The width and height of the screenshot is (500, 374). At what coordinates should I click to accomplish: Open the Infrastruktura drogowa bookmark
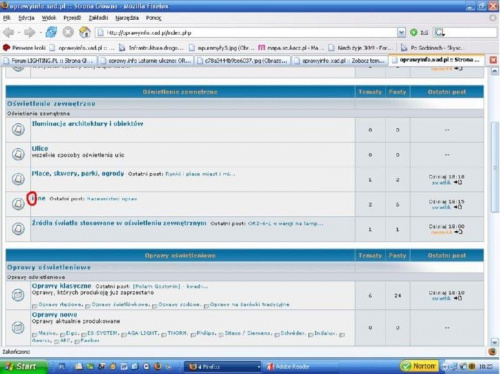pyautogui.click(x=151, y=48)
